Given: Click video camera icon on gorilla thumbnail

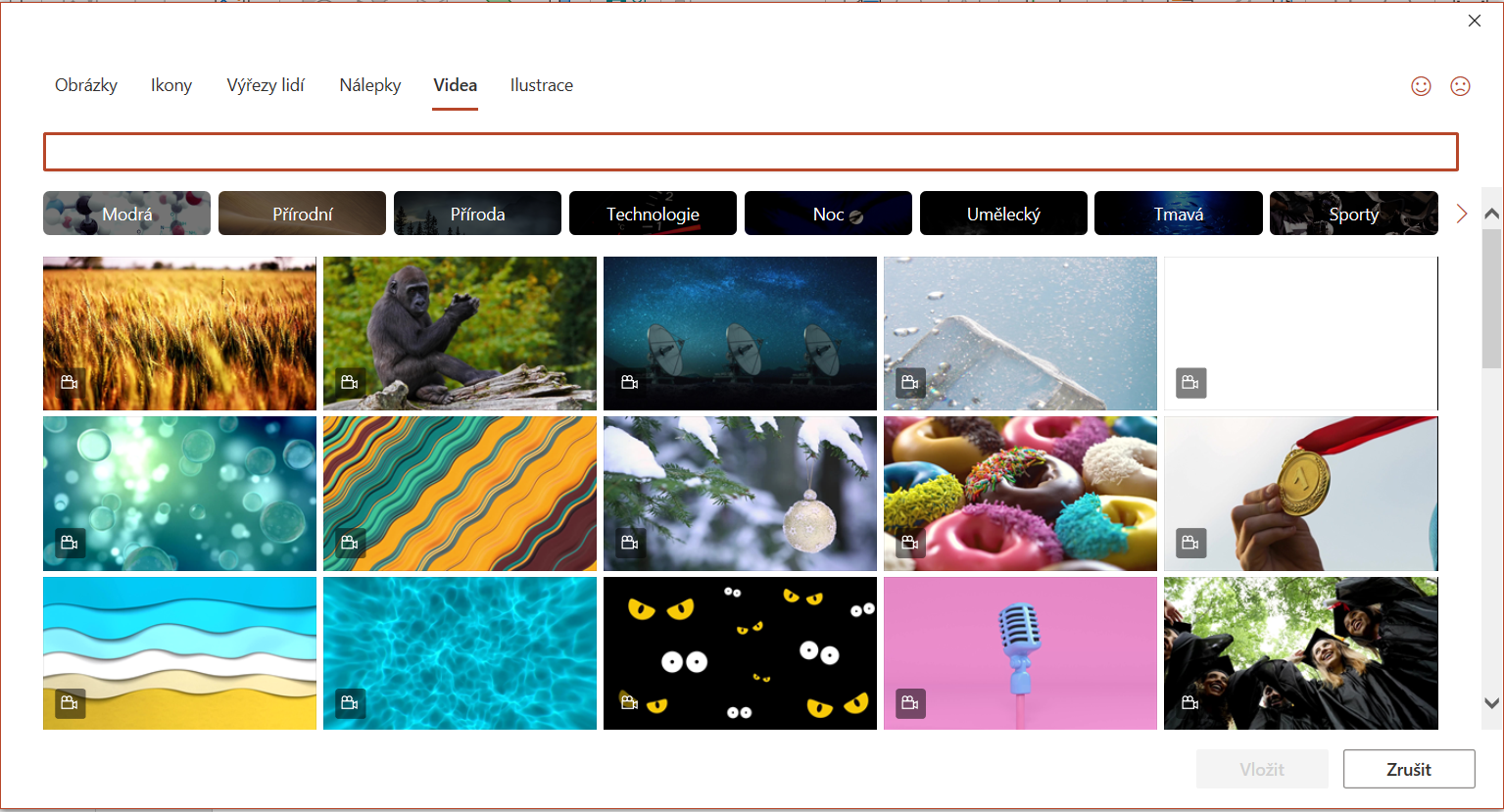Looking at the screenshot, I should coord(350,382).
